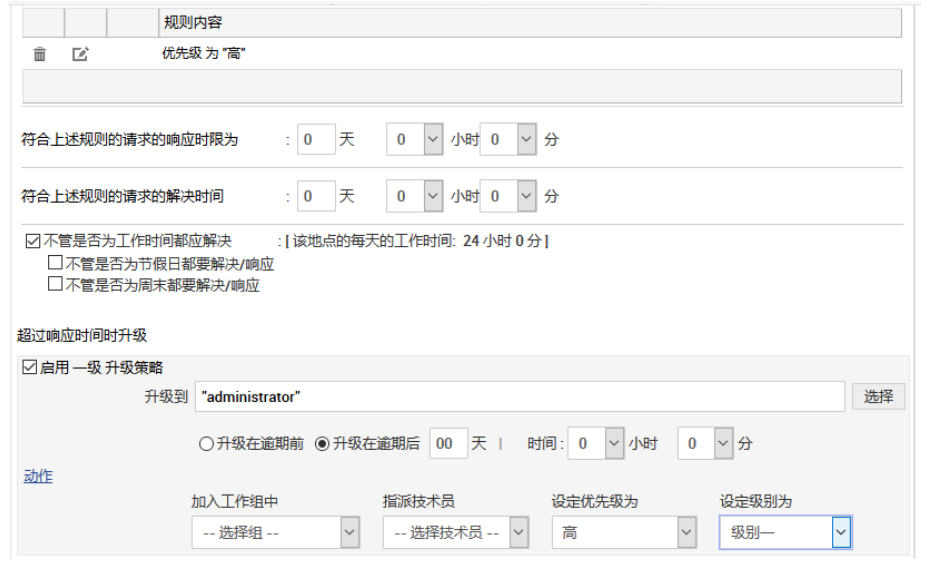927x565 pixels.
Task: Click the response time days field
Action: coord(318,140)
